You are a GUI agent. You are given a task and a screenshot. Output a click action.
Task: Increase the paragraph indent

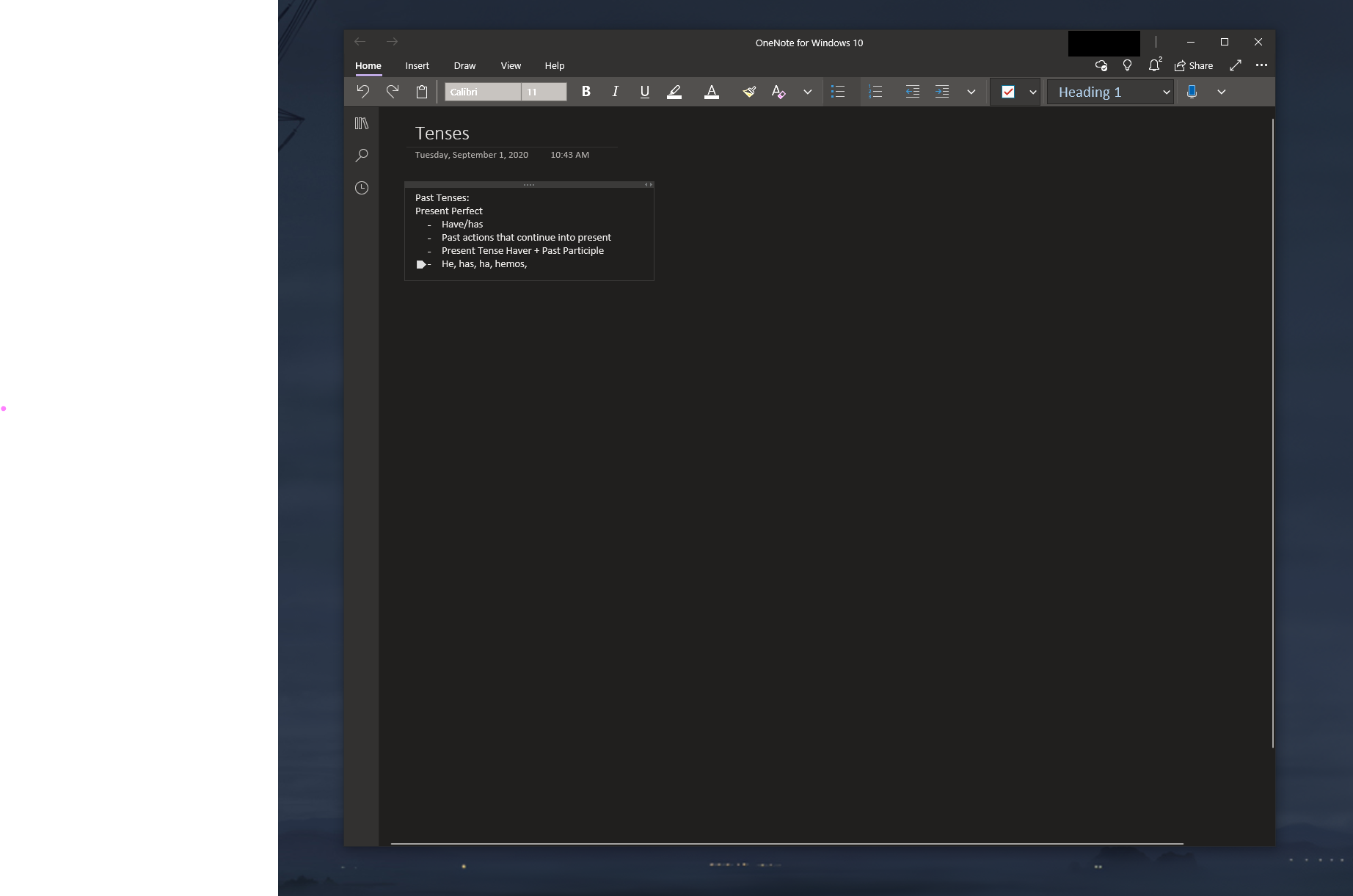click(942, 92)
